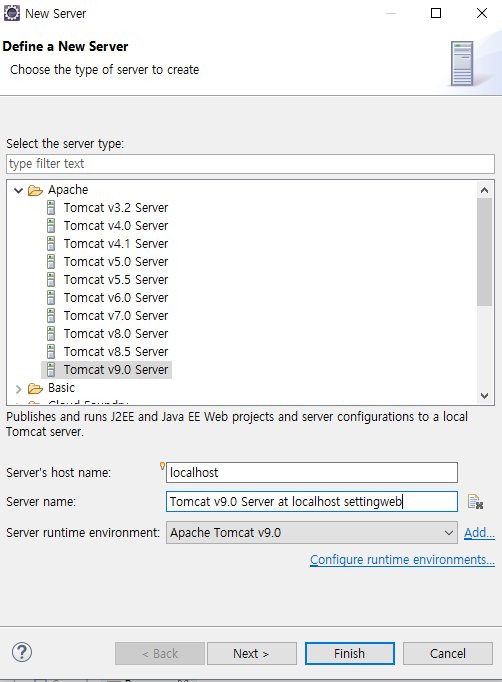The width and height of the screenshot is (502, 682).
Task: Select Tomcat v4.1 Server entry
Action: [116, 244]
